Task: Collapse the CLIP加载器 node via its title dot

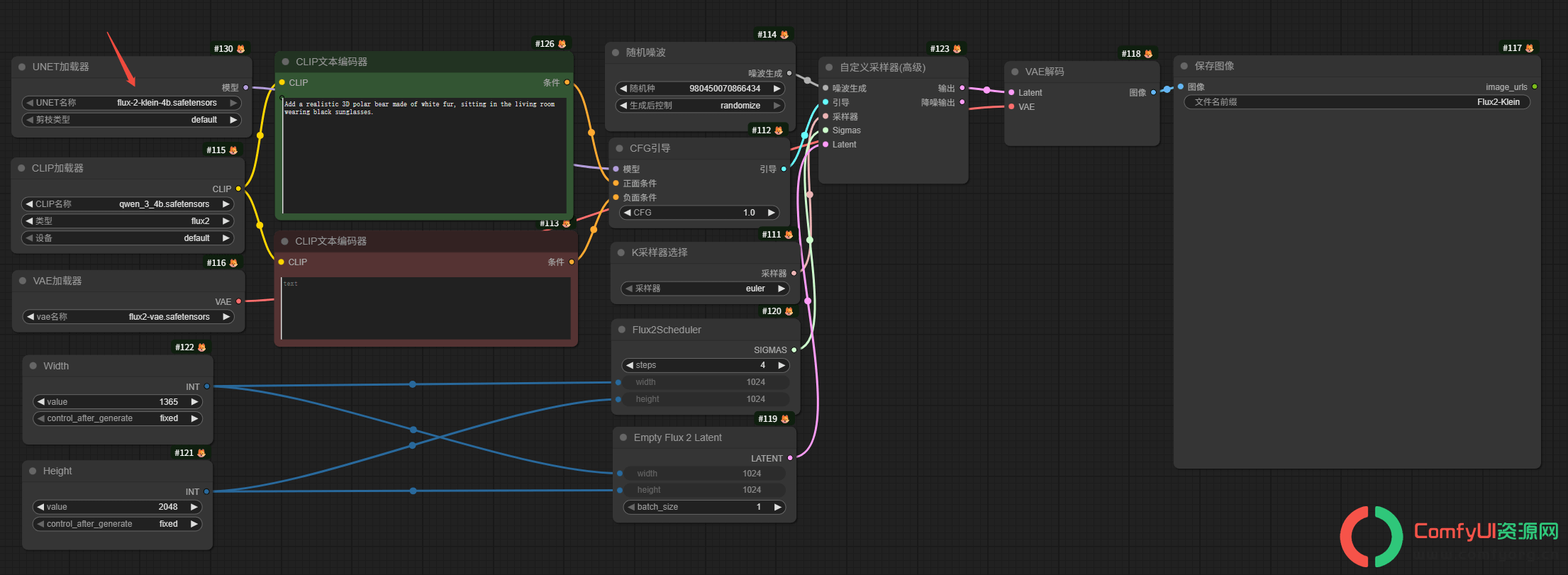Action: [23, 168]
